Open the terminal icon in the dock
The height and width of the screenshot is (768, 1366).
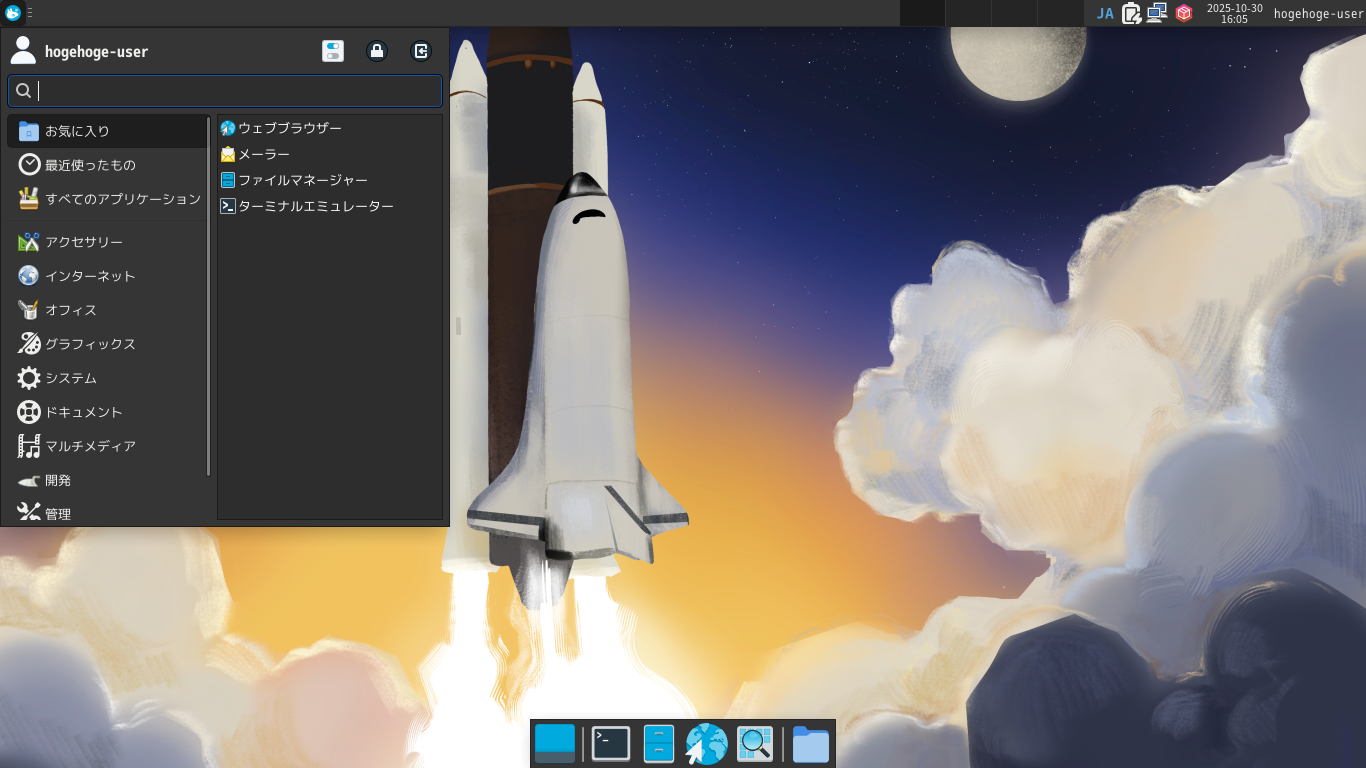(611, 744)
